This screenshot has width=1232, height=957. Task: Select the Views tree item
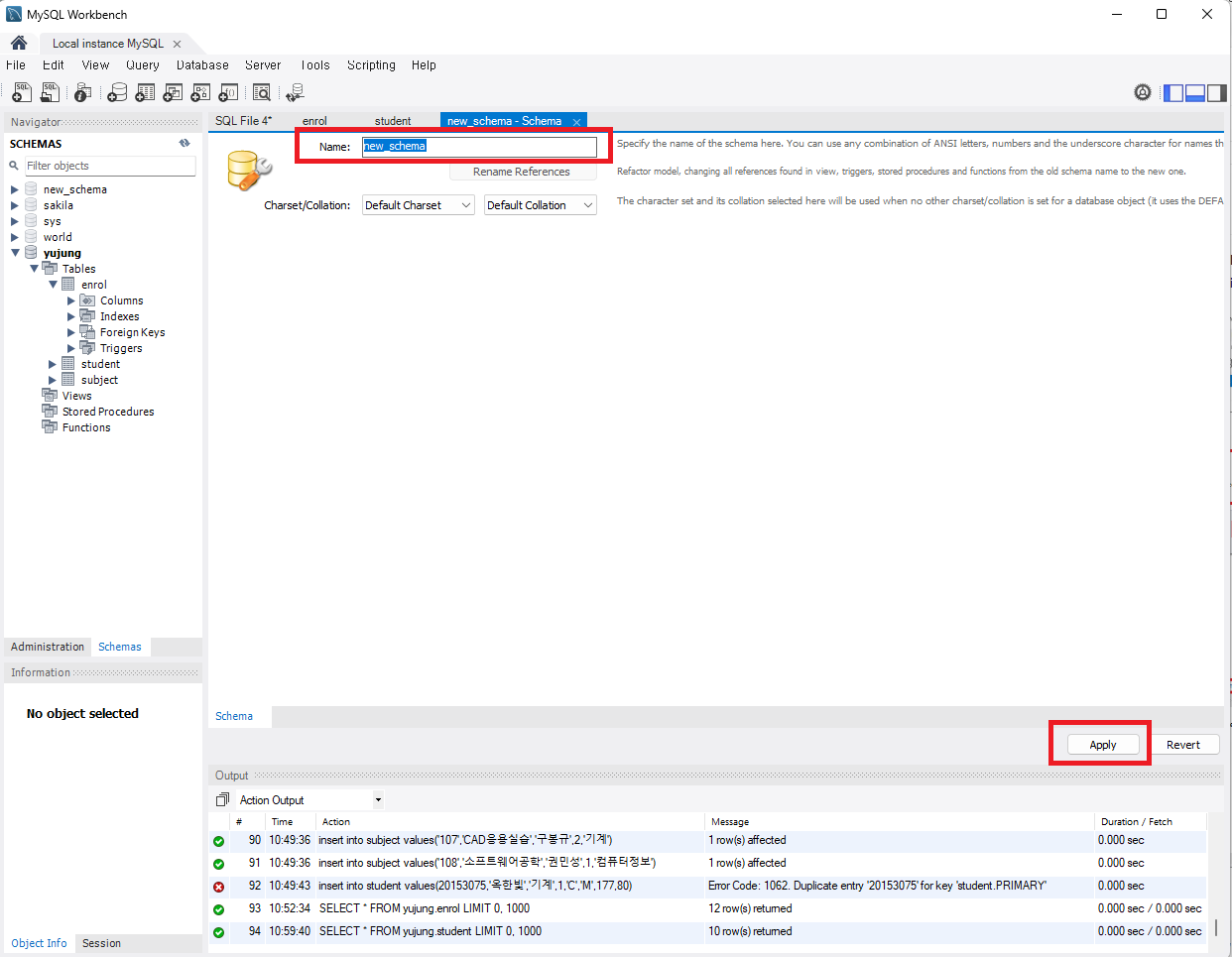pyautogui.click(x=76, y=396)
